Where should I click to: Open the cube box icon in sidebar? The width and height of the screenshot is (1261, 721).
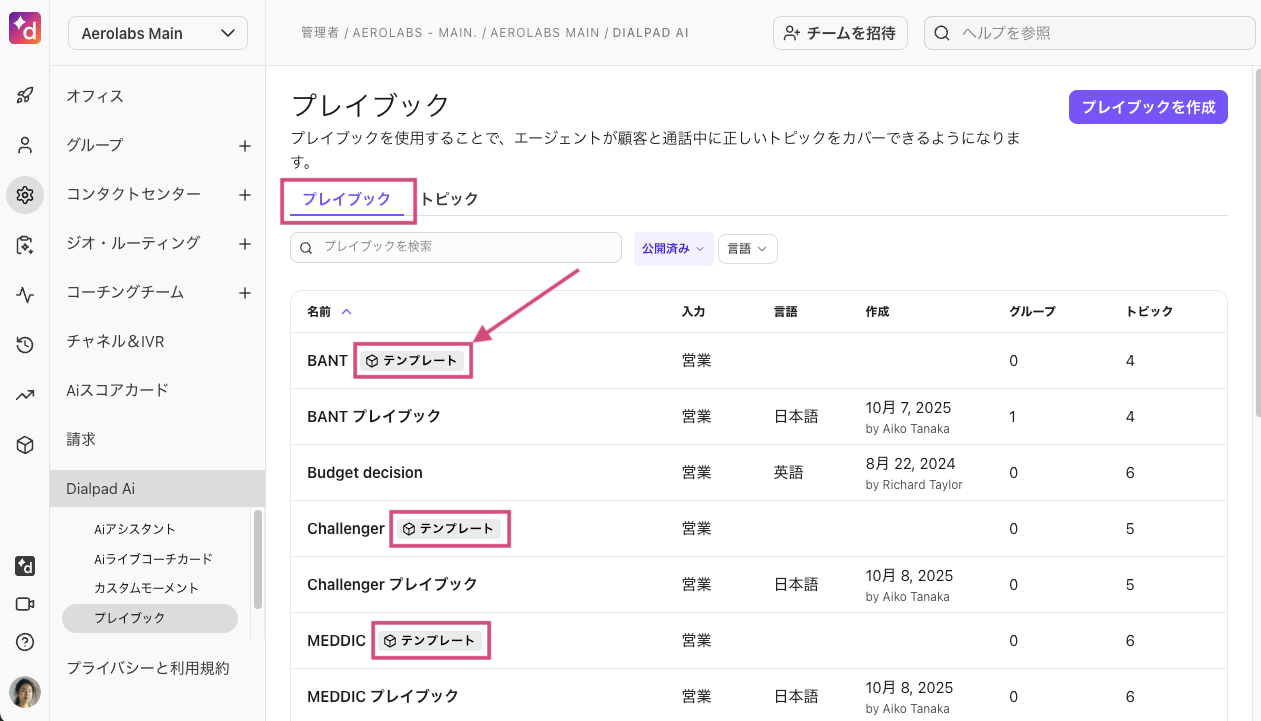25,445
